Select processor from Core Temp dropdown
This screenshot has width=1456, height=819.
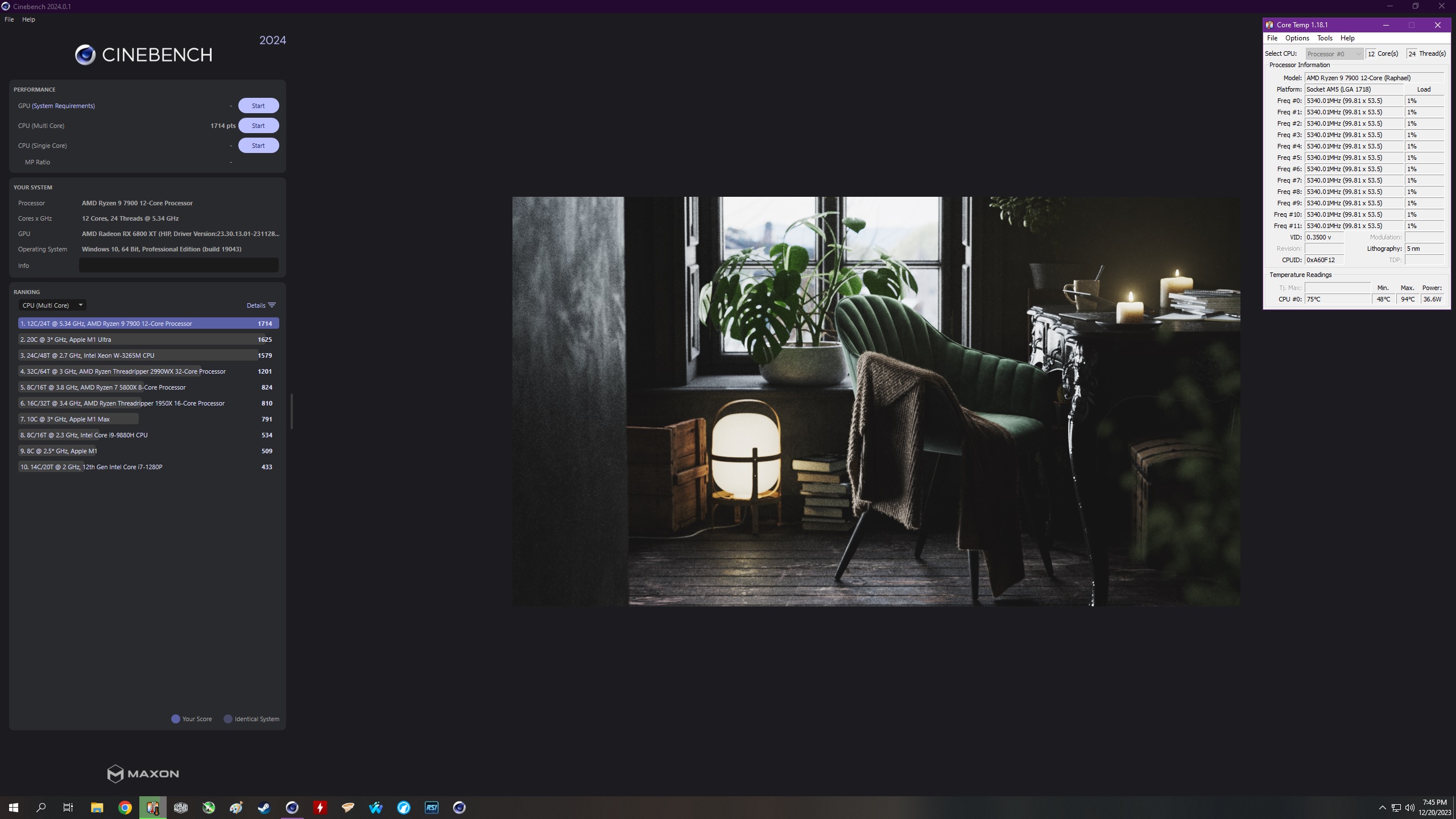[1335, 53]
